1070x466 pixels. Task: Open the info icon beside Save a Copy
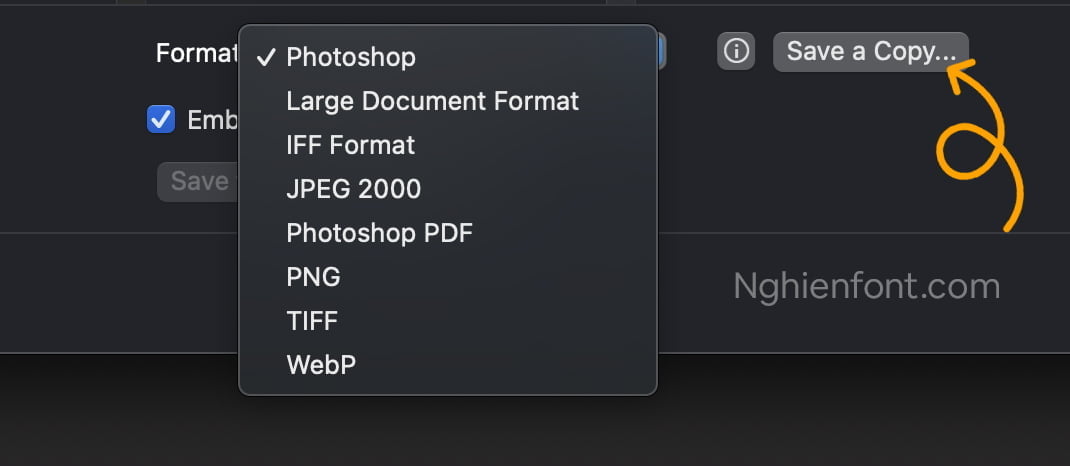click(x=736, y=51)
